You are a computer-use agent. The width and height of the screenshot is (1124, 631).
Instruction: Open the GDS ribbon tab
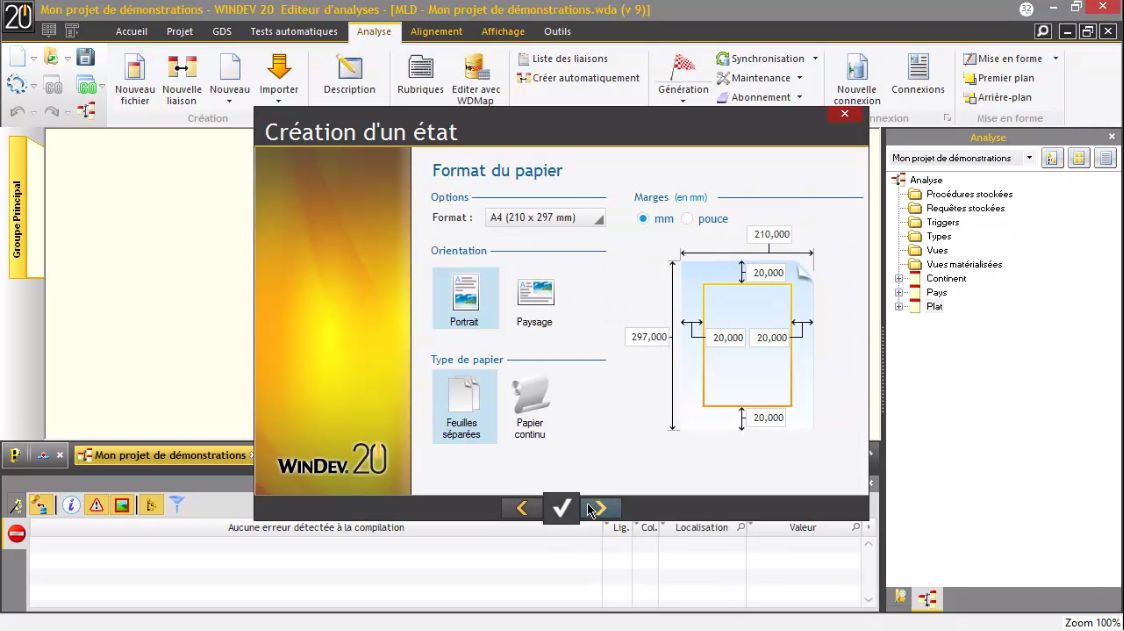[x=222, y=32]
